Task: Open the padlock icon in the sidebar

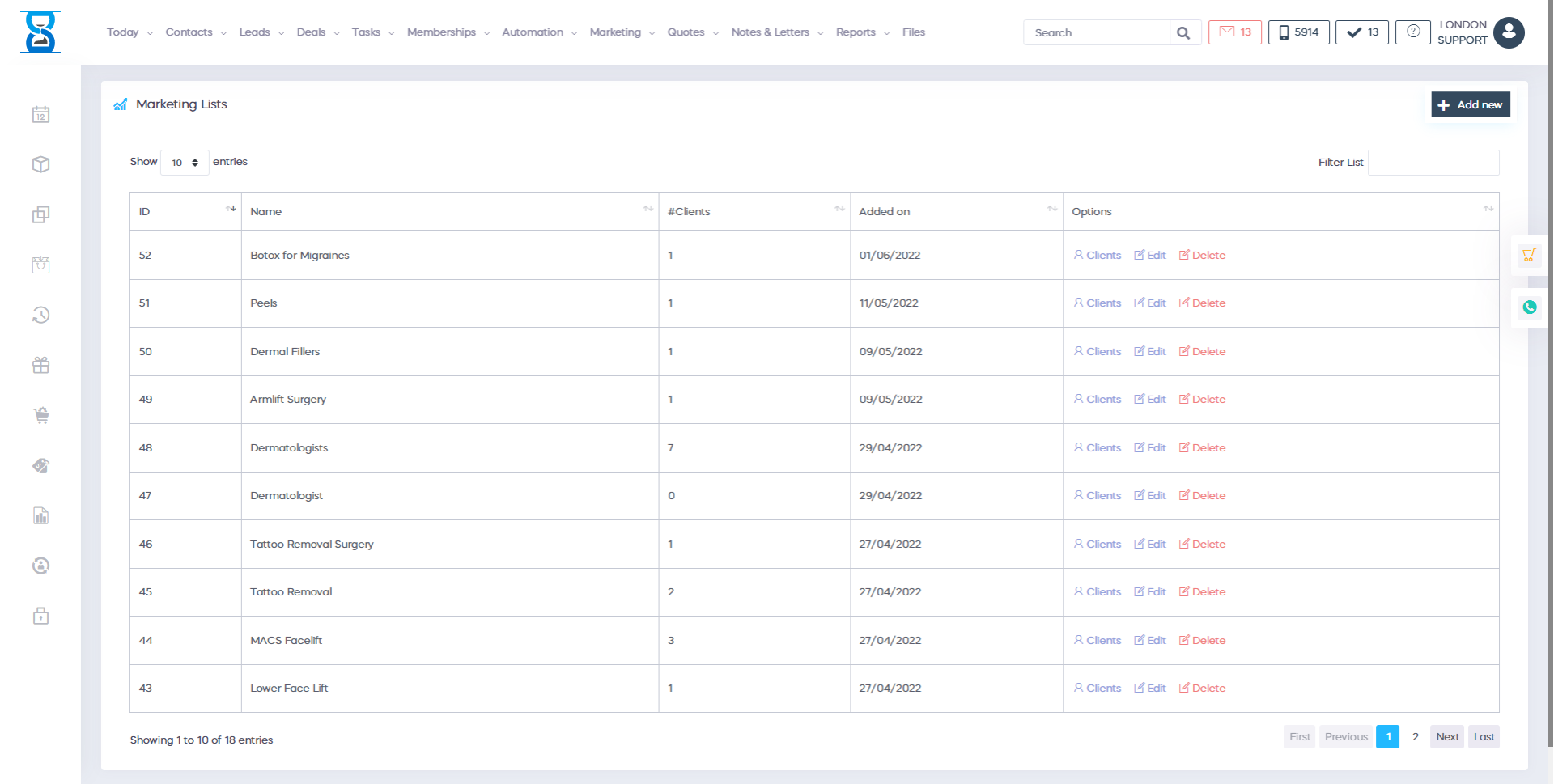Action: tap(40, 617)
